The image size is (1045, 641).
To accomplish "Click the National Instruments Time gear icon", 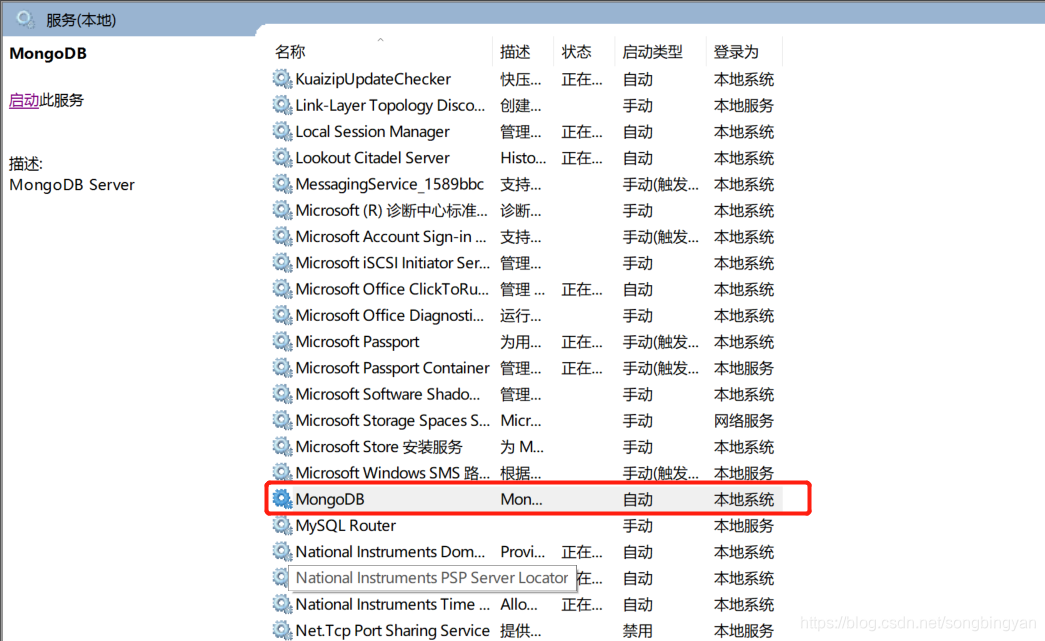I will point(283,604).
